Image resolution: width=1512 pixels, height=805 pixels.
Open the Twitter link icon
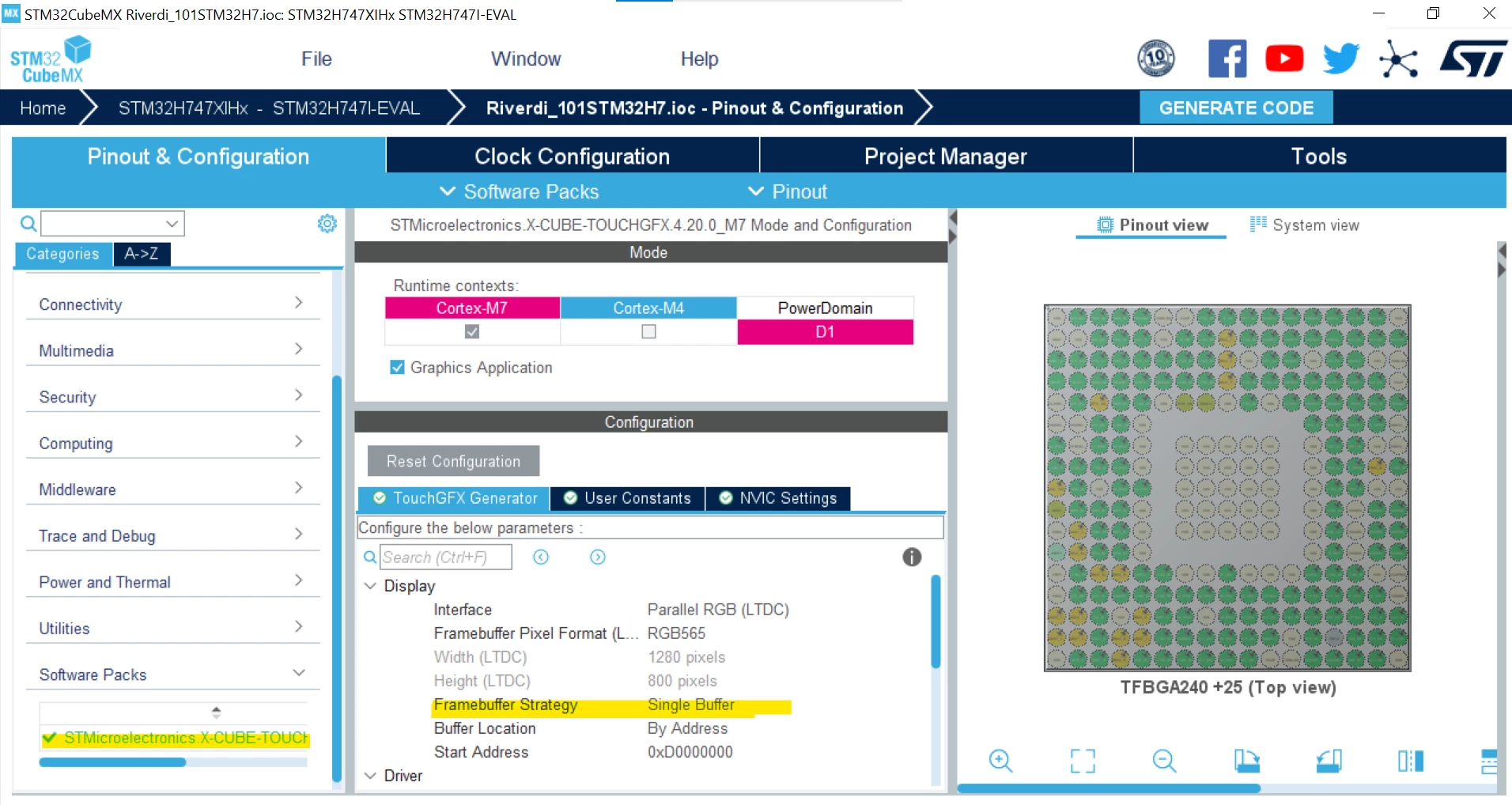[x=1341, y=59]
